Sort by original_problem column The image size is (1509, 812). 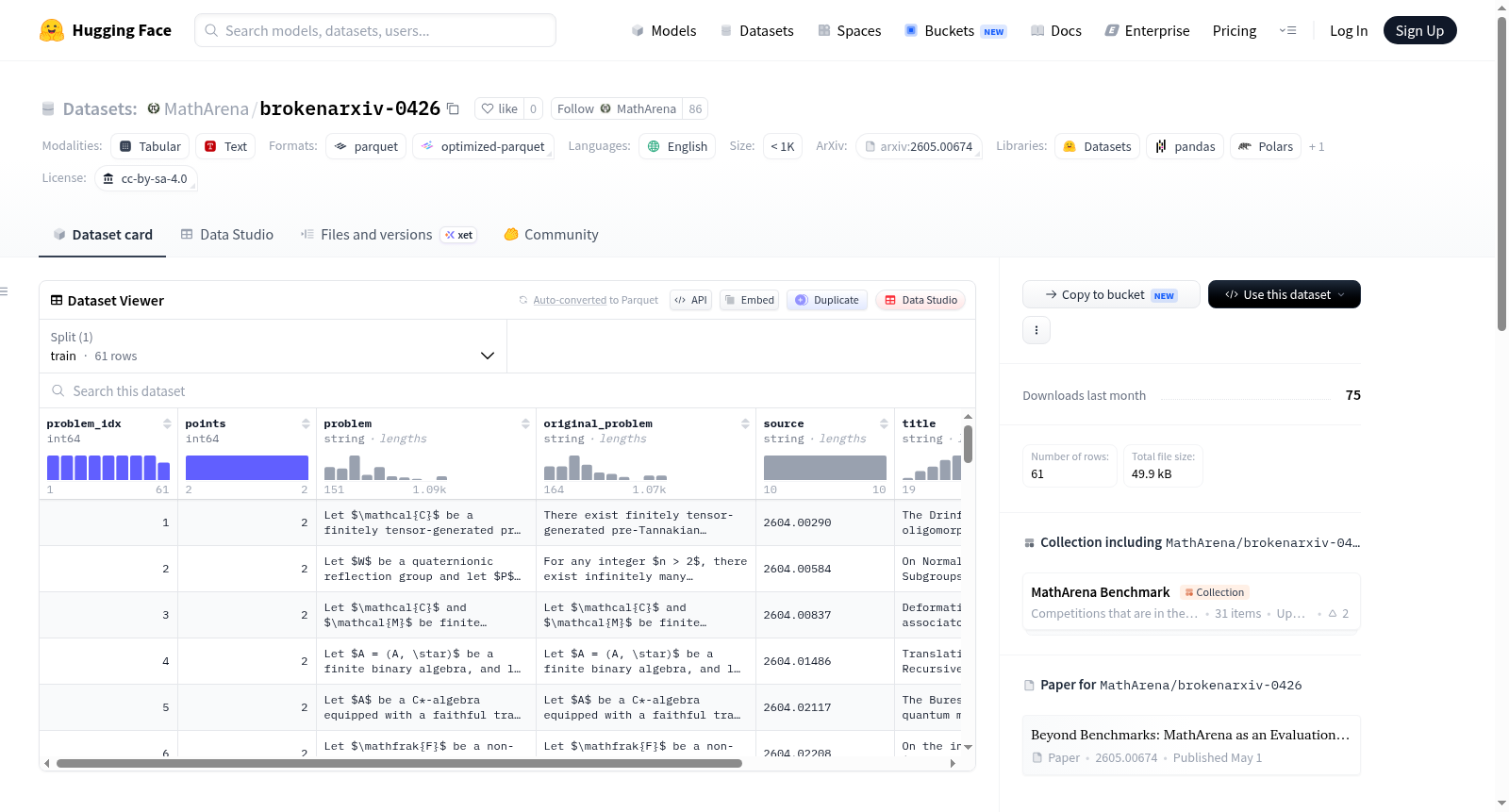coord(745,423)
